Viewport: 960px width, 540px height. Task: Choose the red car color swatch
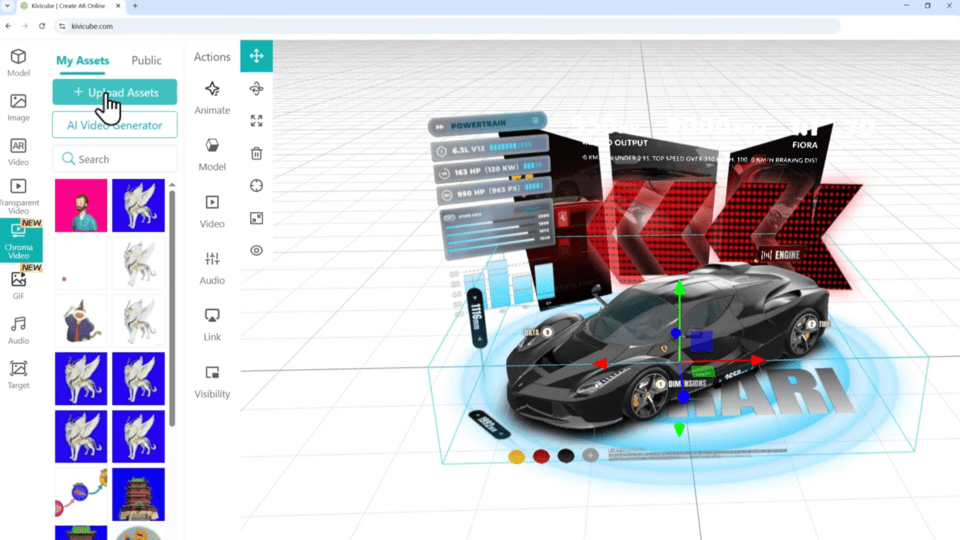pos(541,456)
